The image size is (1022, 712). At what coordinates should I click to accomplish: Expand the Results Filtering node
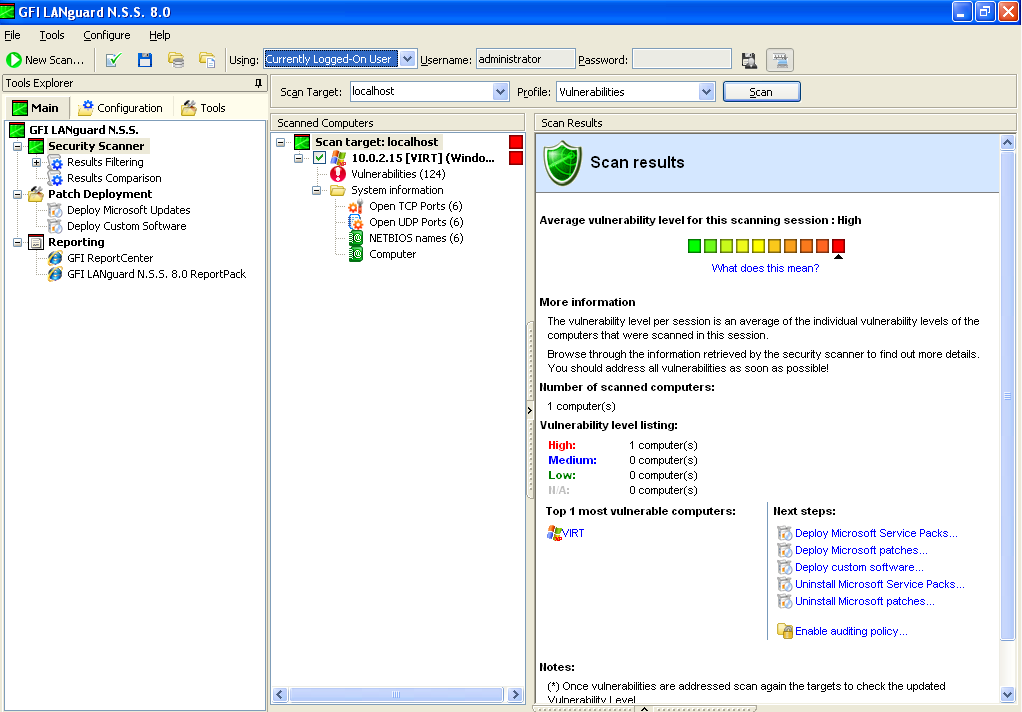36,162
